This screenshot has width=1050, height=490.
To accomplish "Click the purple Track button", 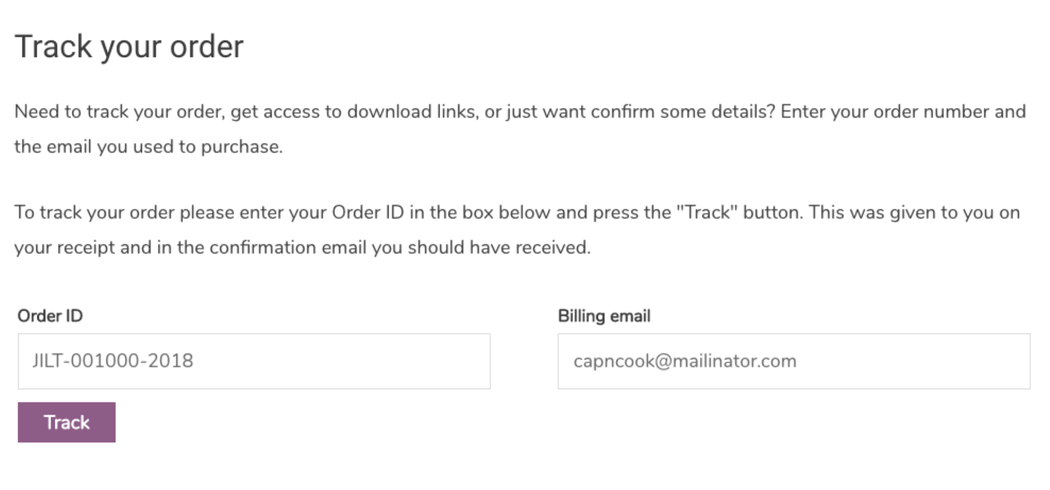I will point(66,422).
